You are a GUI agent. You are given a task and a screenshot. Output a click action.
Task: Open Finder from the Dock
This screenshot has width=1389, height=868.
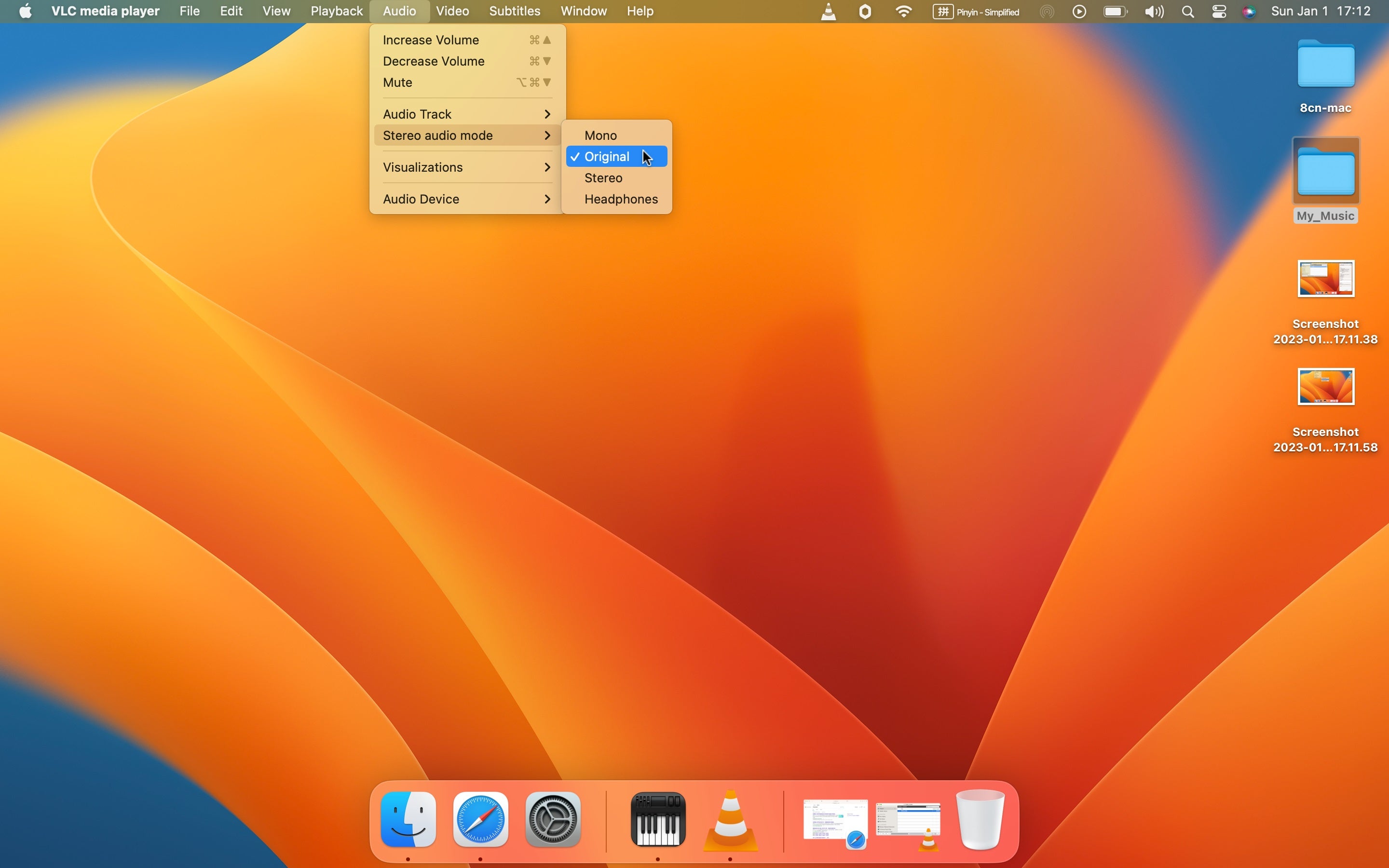click(408, 820)
